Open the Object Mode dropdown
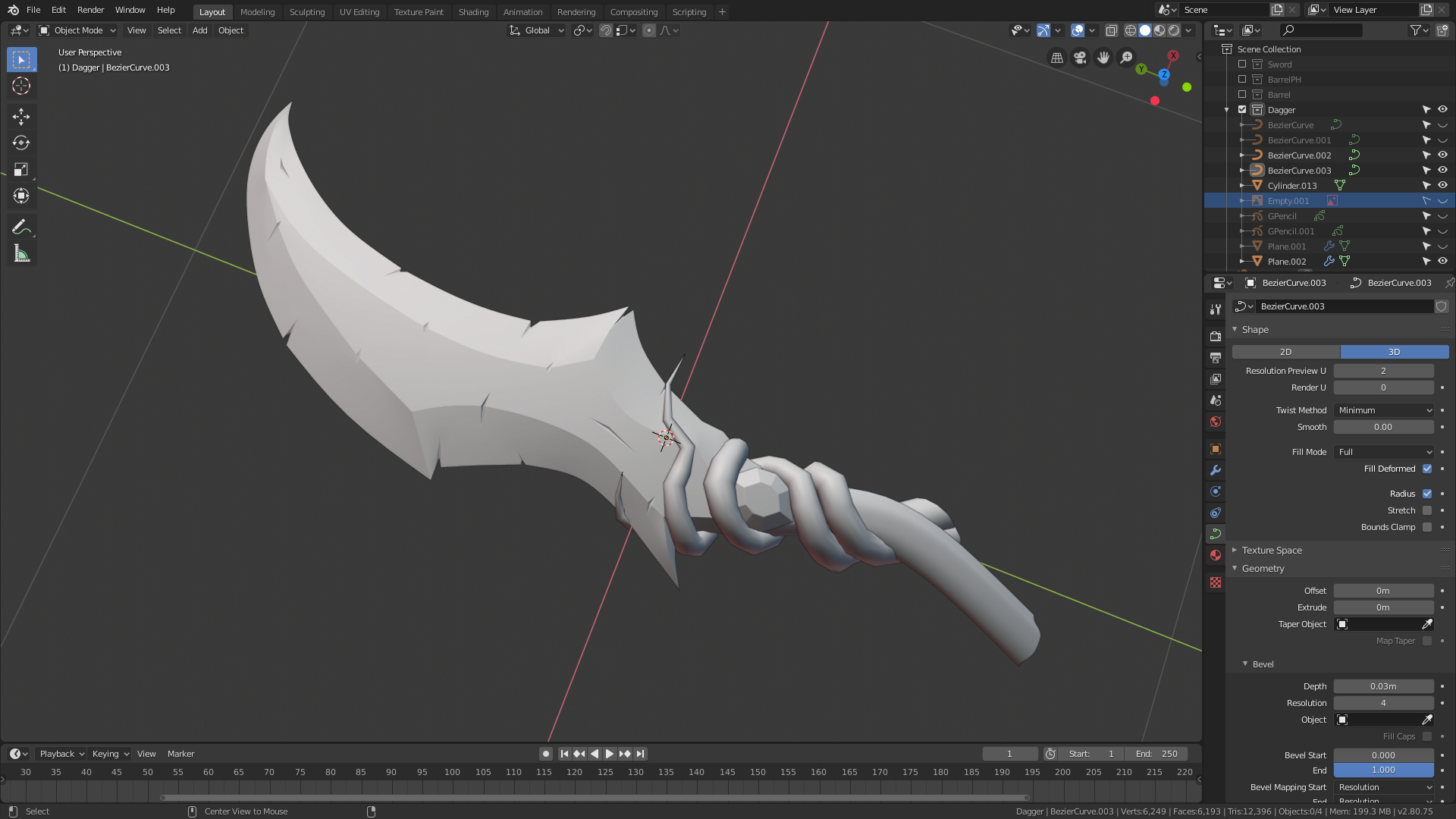Screen dimensions: 1456x819 77,30
